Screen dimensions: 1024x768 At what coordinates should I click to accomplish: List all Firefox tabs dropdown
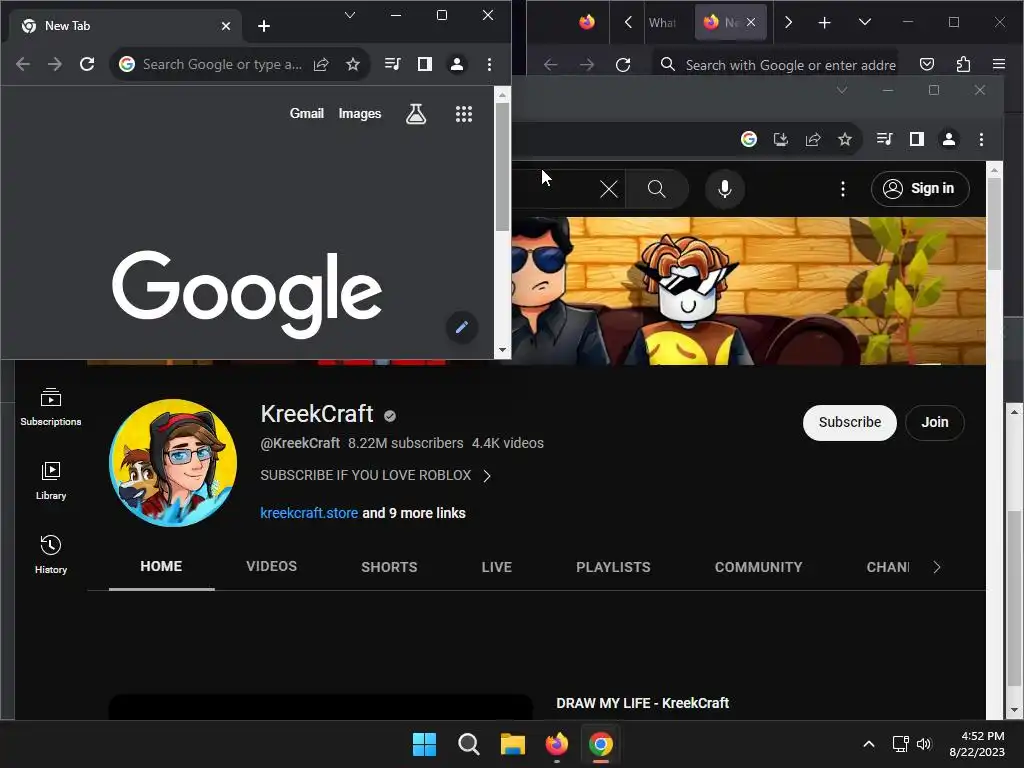(x=865, y=22)
